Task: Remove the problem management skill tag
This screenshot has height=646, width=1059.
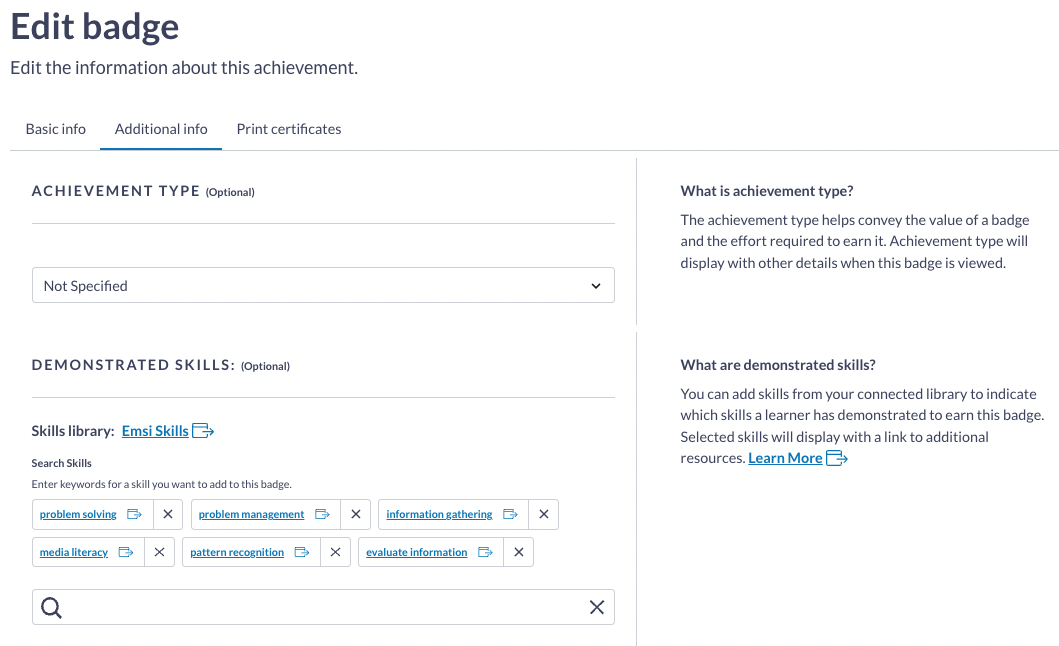Action: tap(355, 514)
